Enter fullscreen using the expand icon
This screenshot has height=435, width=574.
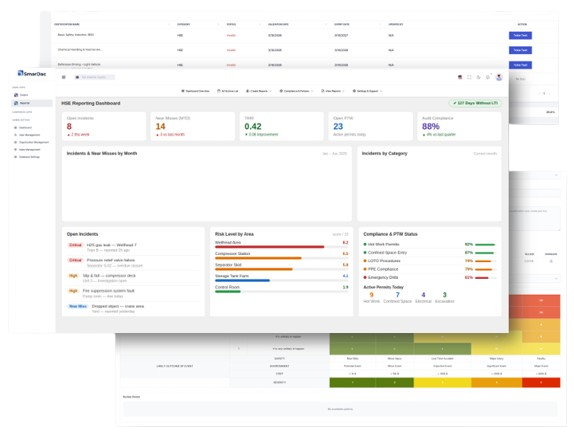pyautogui.click(x=469, y=77)
